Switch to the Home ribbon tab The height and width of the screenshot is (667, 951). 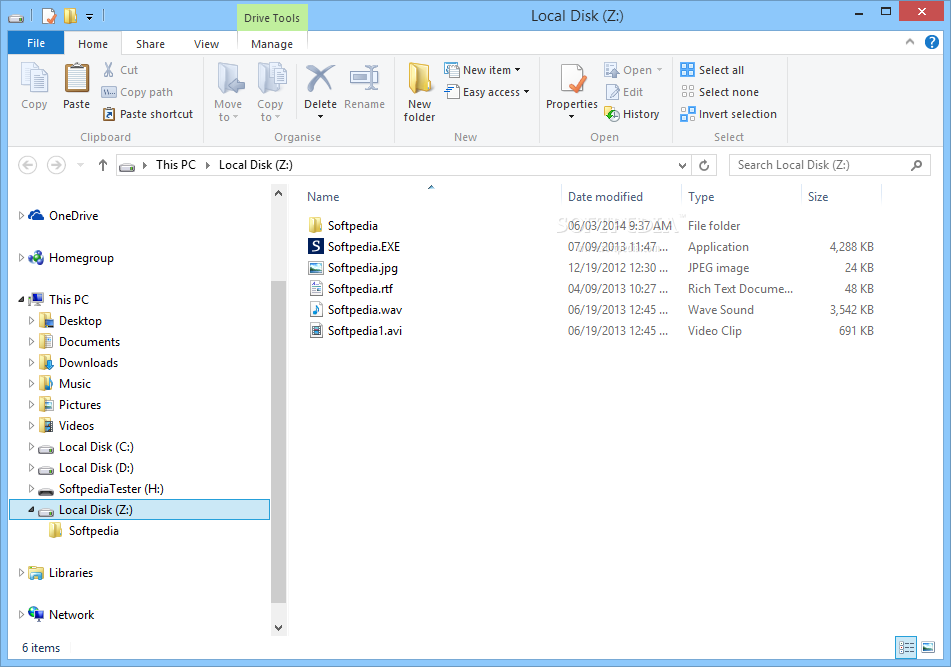point(93,44)
